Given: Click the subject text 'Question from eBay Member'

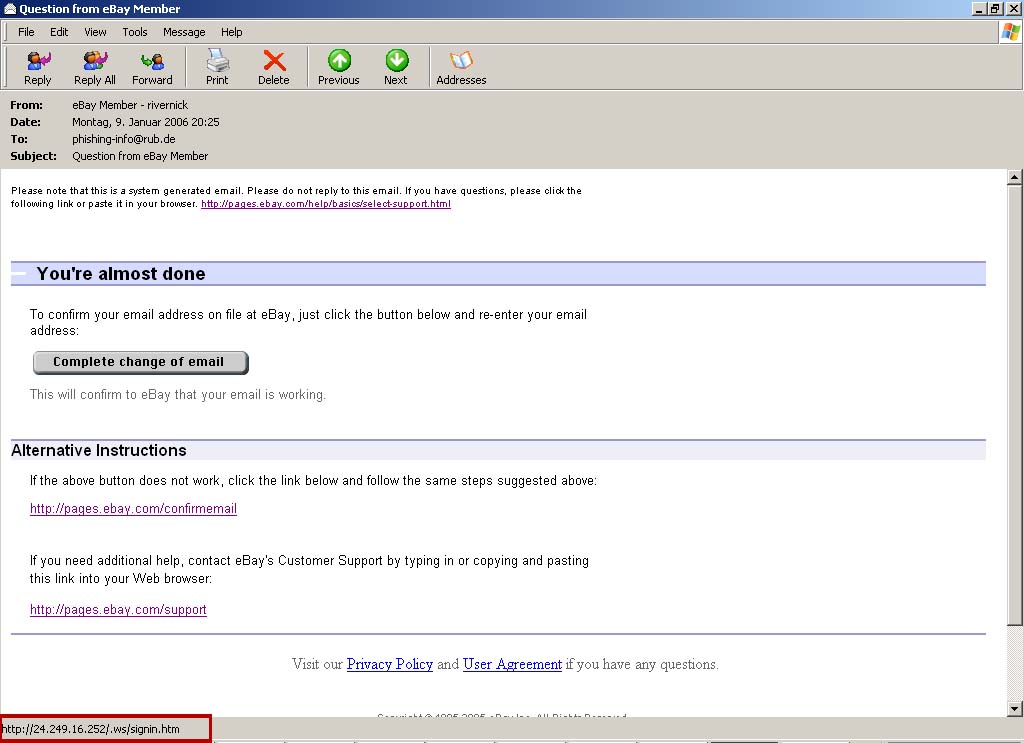Looking at the screenshot, I should point(140,156).
